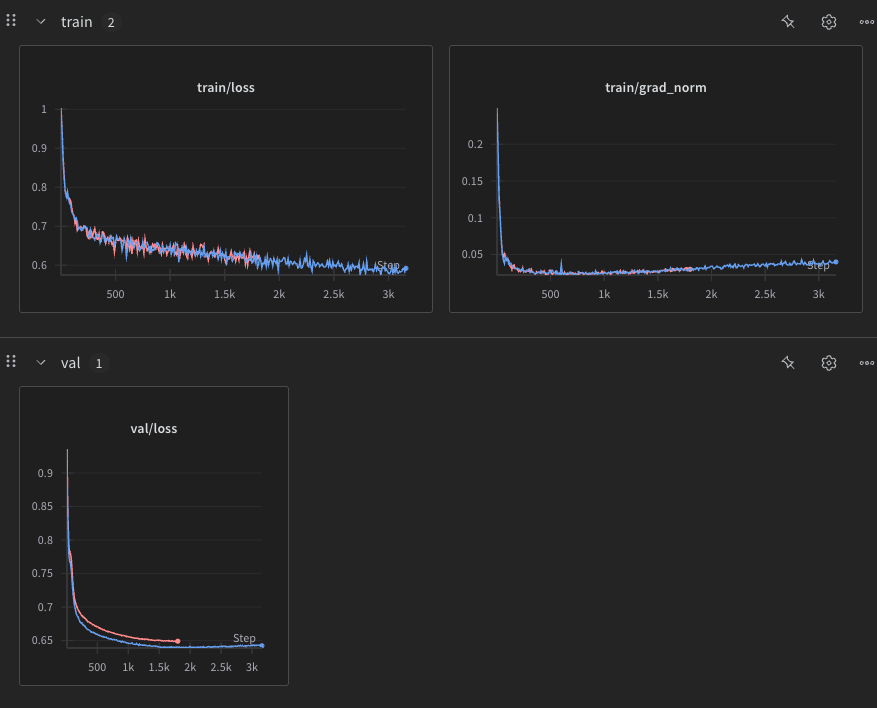Select the train/loss chart title
Viewport: 877px width, 708px height.
click(226, 88)
